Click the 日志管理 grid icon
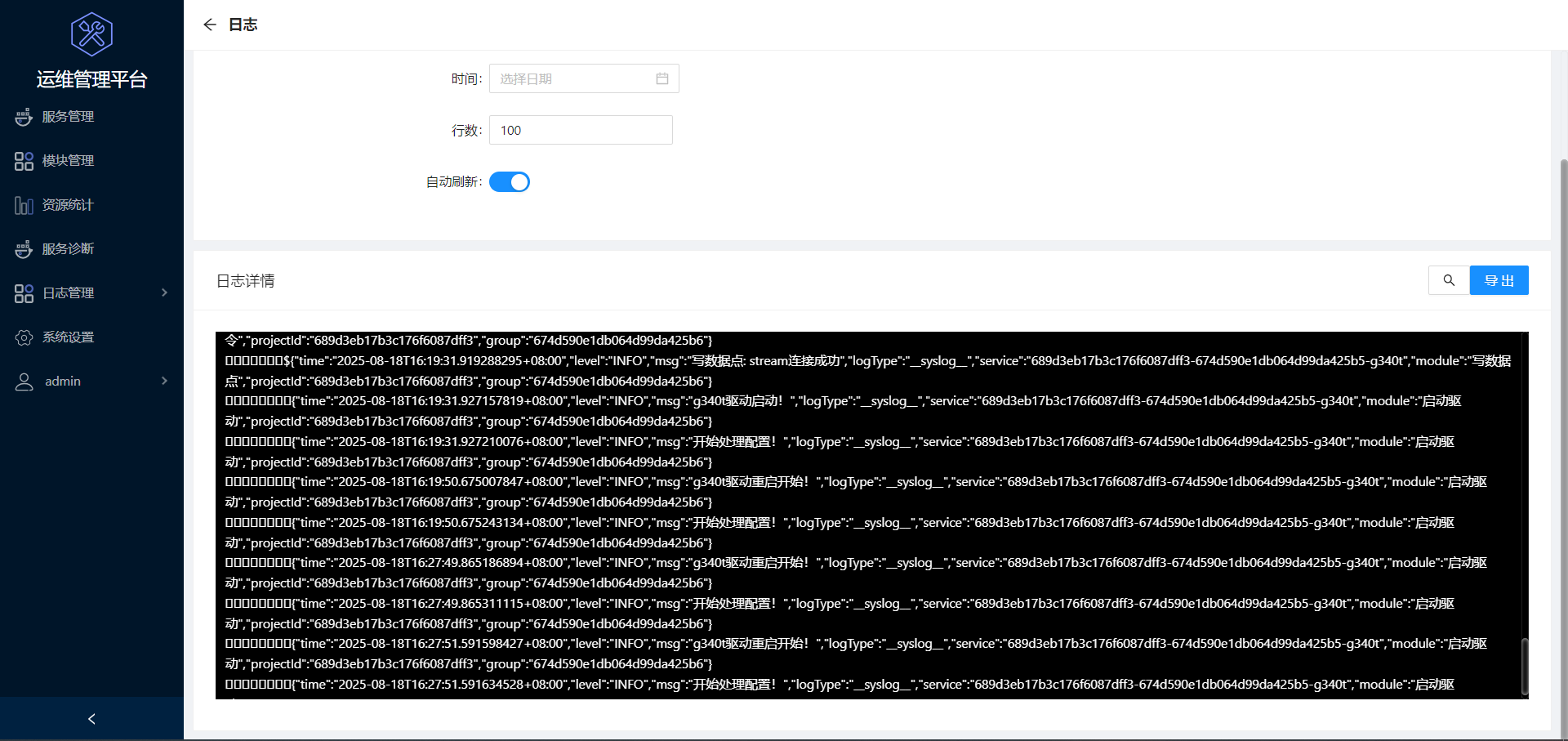1568x741 pixels. tap(24, 293)
